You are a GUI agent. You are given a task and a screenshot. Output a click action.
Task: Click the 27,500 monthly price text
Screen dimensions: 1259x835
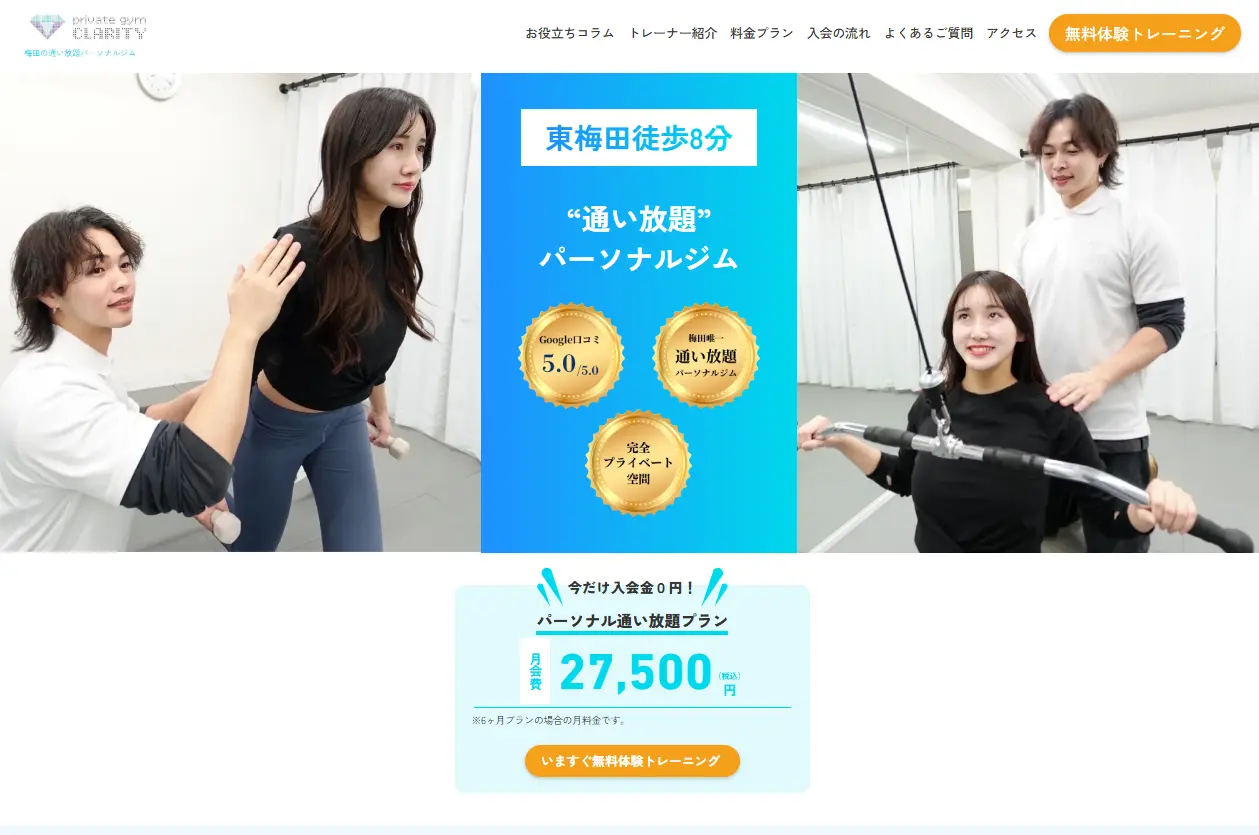[x=636, y=672]
